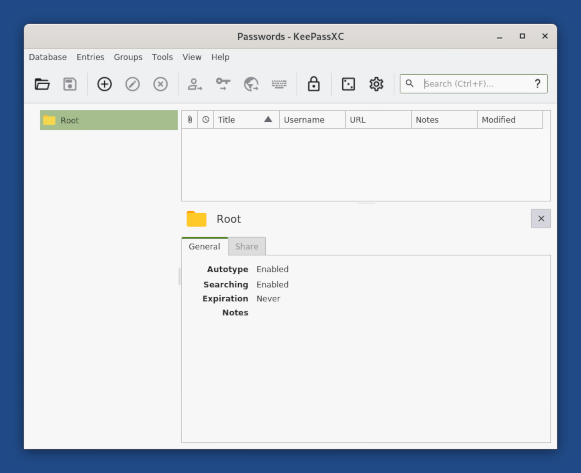Click the Auto-Type keyboard icon
The height and width of the screenshot is (473, 581).
click(x=279, y=84)
